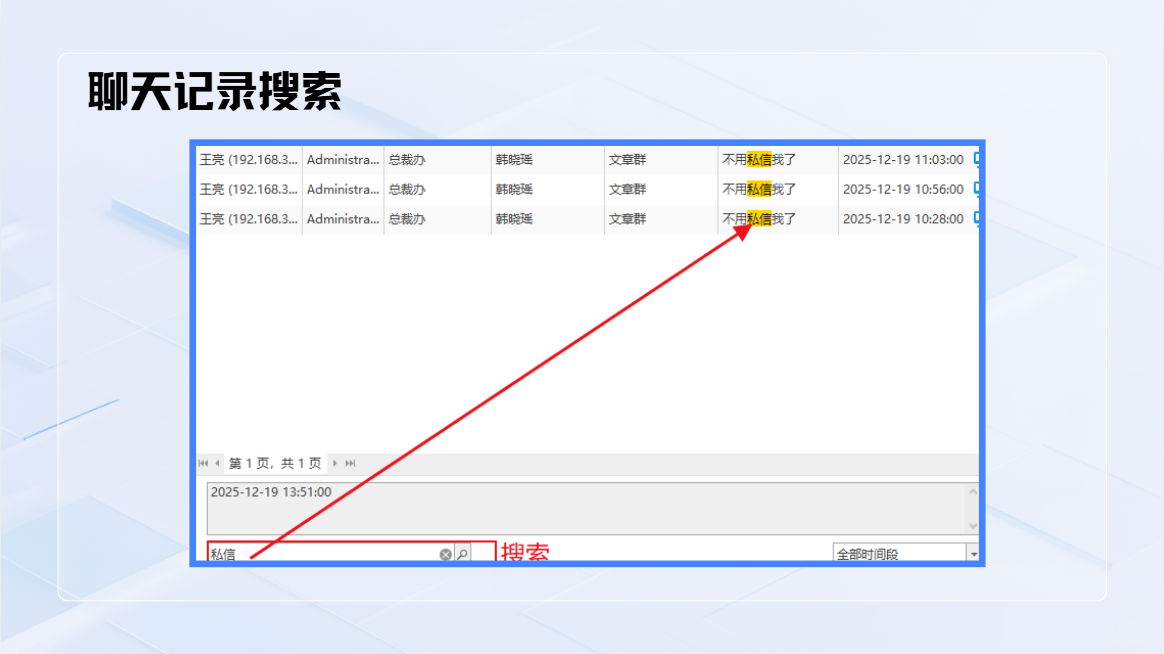The width and height of the screenshot is (1164, 654).
Task: Select 王亮 cell in the 10:28:00 row
Action: [x=249, y=219]
